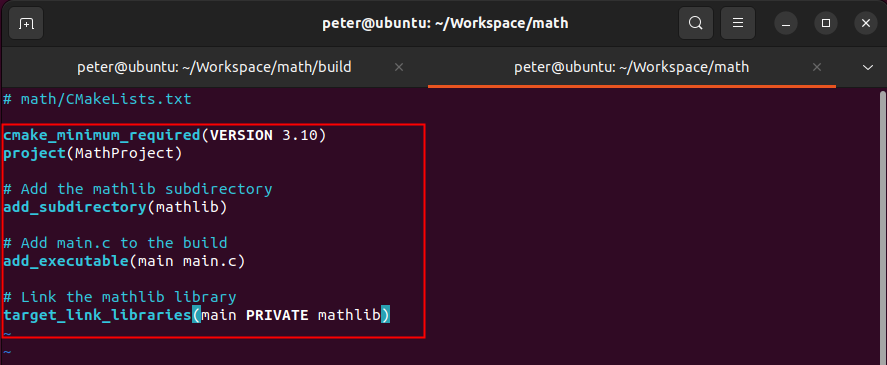Maximize the terminal window
The height and width of the screenshot is (365, 887).
coord(825,23)
